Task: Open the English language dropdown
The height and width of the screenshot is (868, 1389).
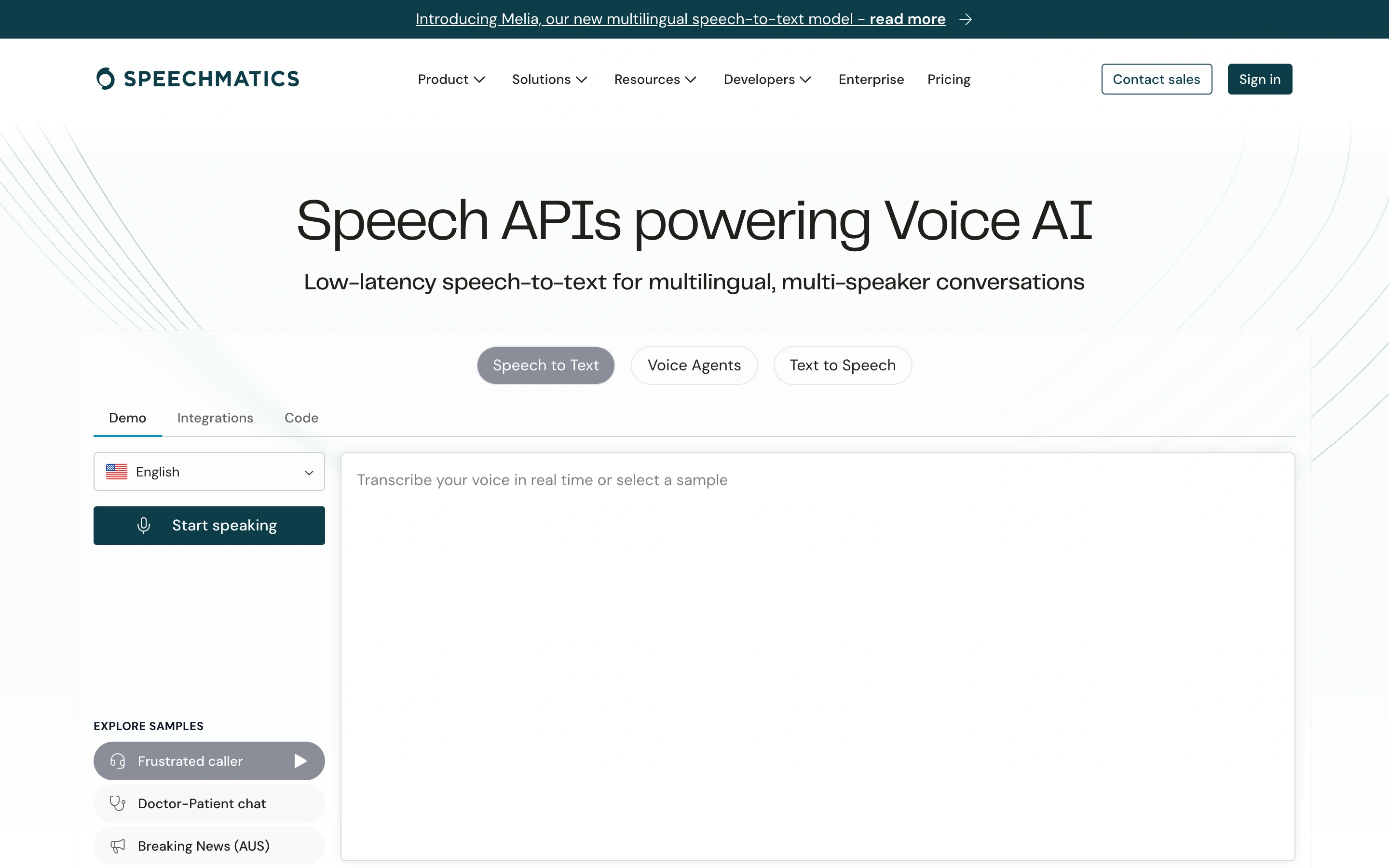Action: pyautogui.click(x=209, y=471)
